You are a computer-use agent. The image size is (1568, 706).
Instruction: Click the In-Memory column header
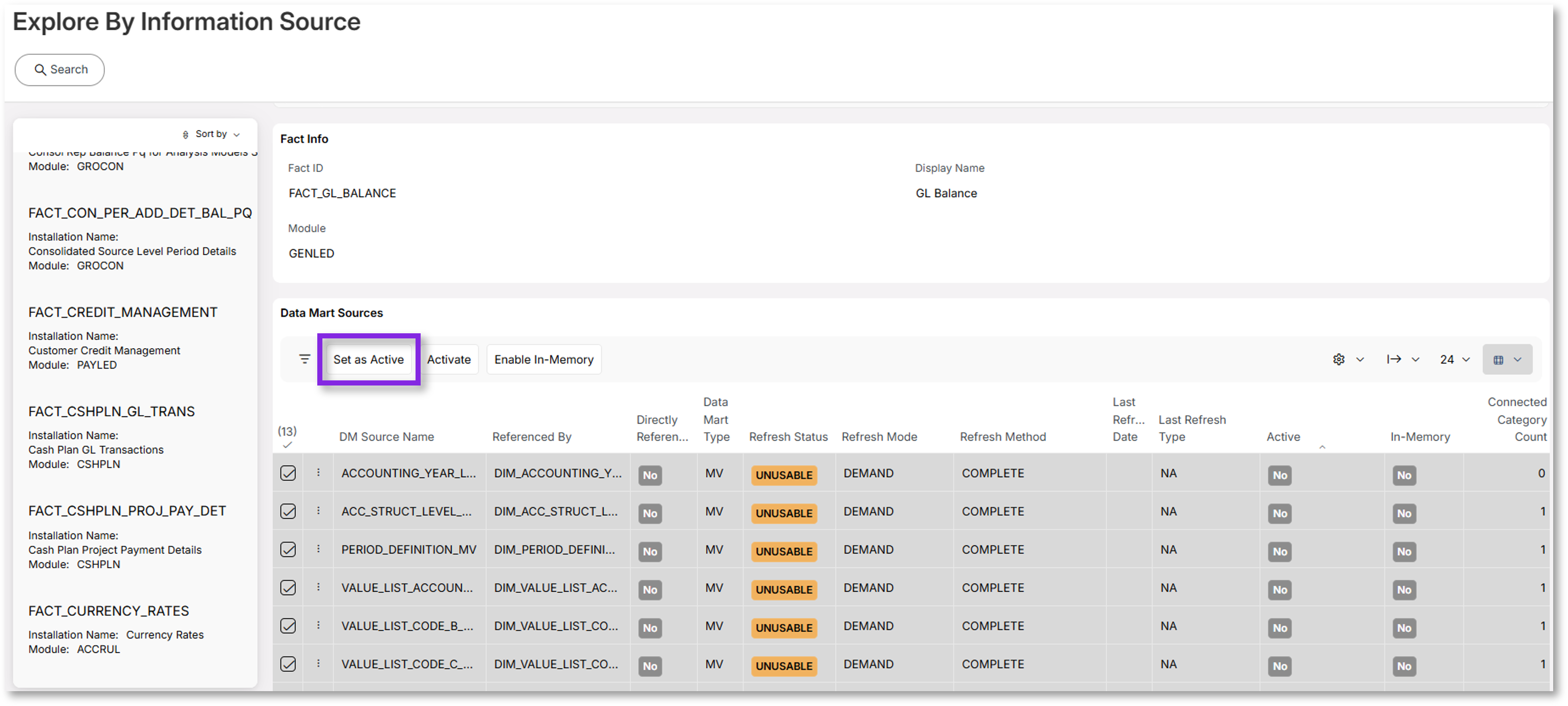[x=1420, y=437]
